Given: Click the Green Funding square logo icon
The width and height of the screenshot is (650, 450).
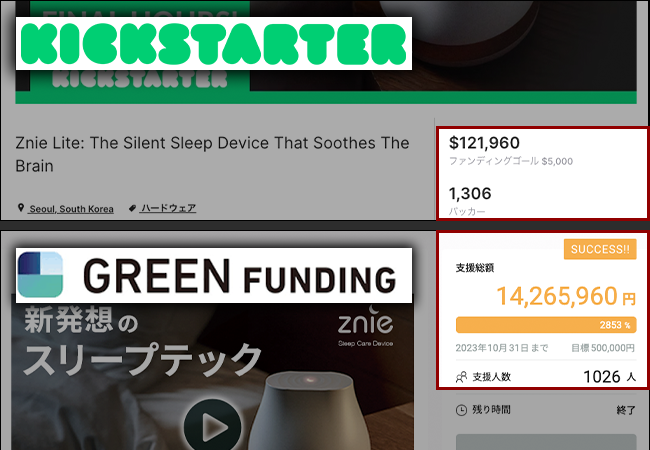Looking at the screenshot, I should (x=40, y=274).
